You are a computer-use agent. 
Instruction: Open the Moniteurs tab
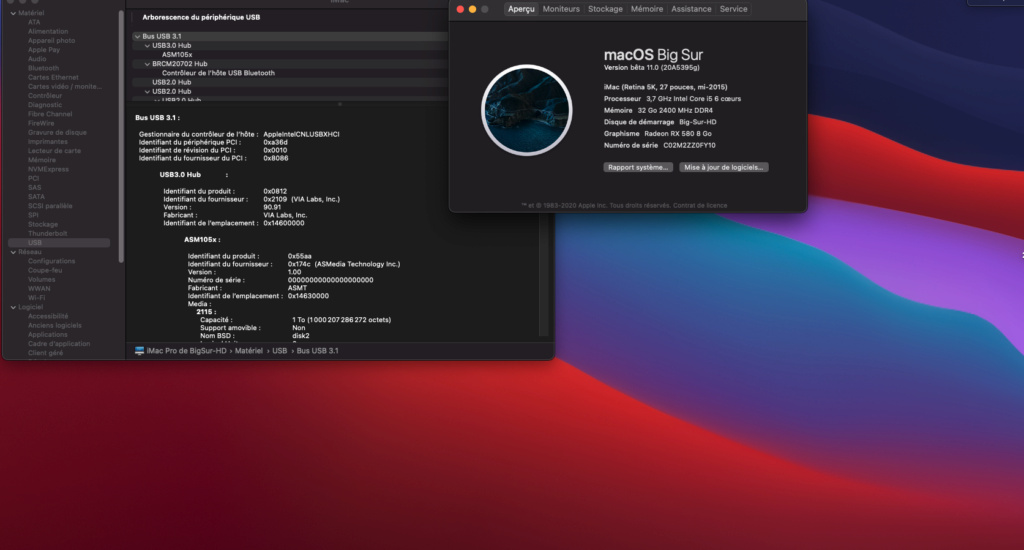561,9
